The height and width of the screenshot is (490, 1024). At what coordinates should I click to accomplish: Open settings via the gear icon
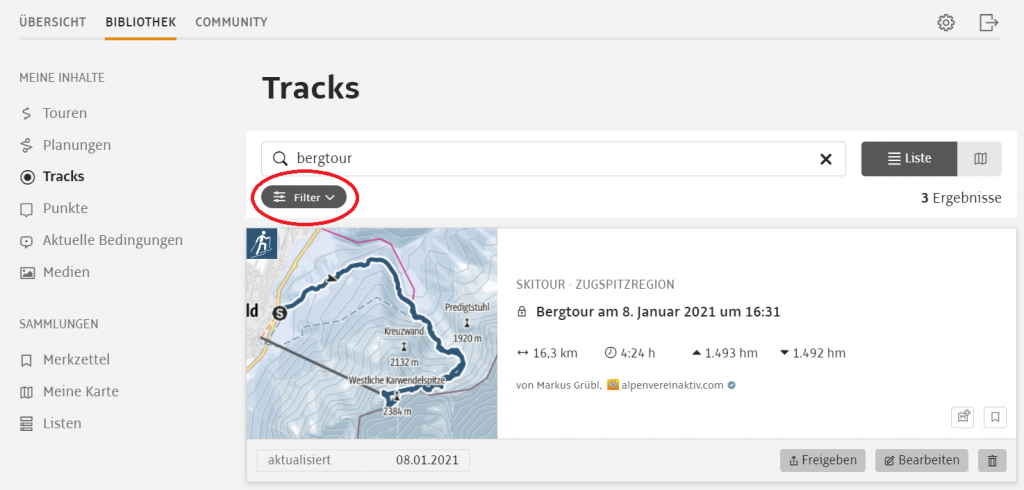coord(946,23)
